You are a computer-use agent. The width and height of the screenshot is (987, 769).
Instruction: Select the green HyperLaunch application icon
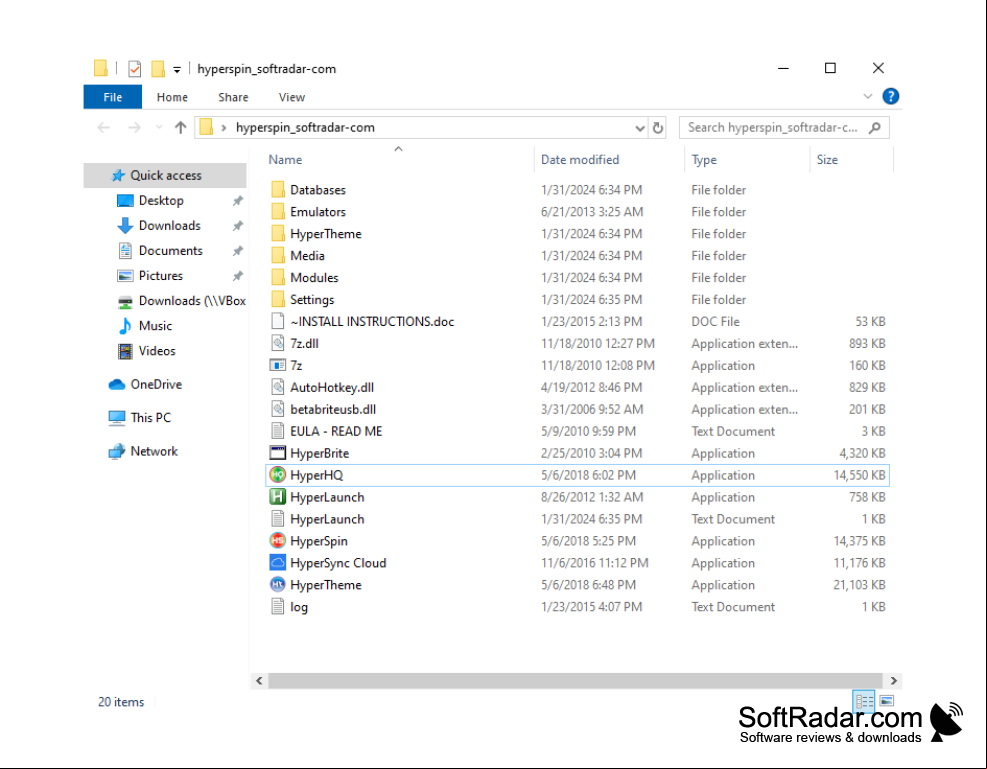278,497
